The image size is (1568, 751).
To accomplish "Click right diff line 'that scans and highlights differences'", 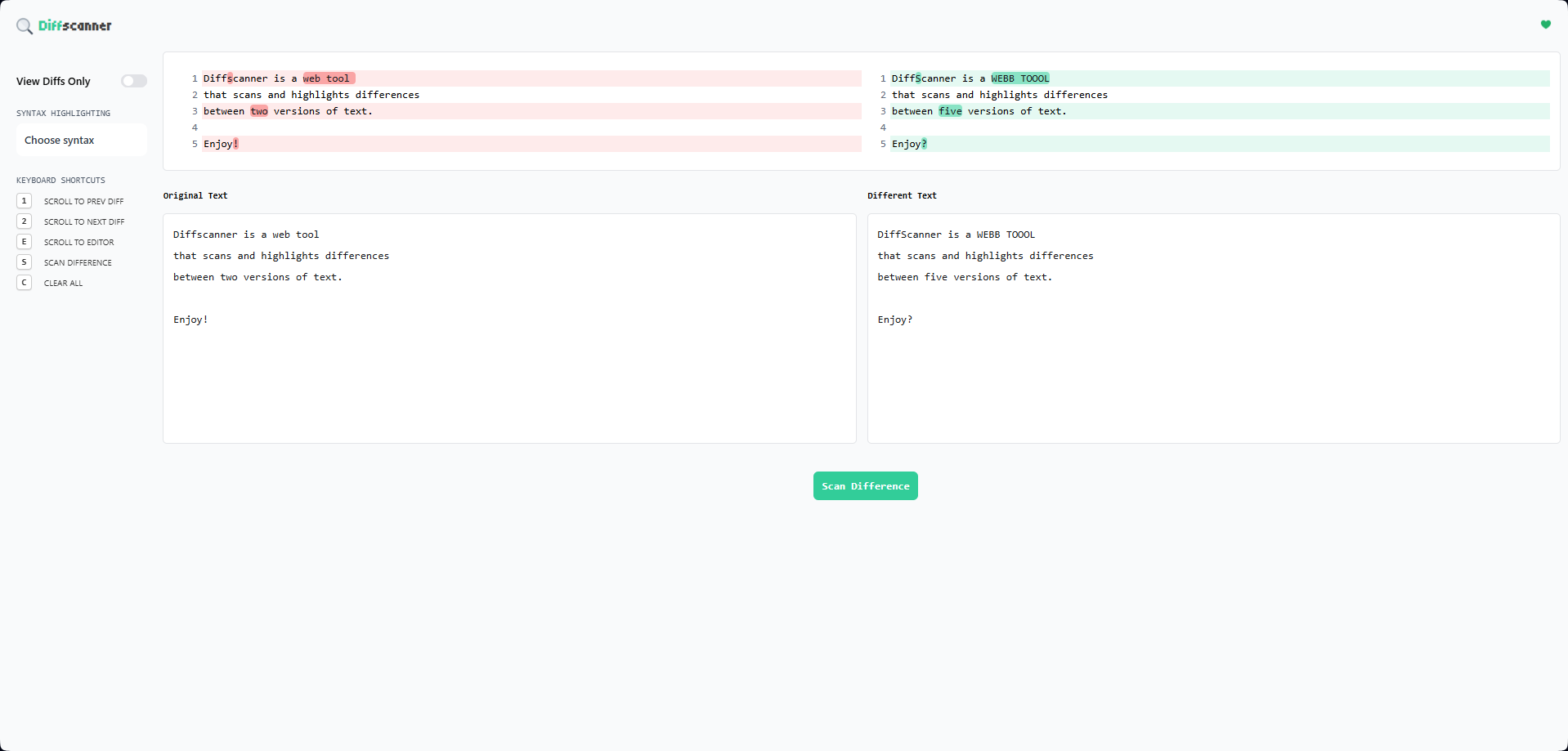I will (x=1000, y=95).
